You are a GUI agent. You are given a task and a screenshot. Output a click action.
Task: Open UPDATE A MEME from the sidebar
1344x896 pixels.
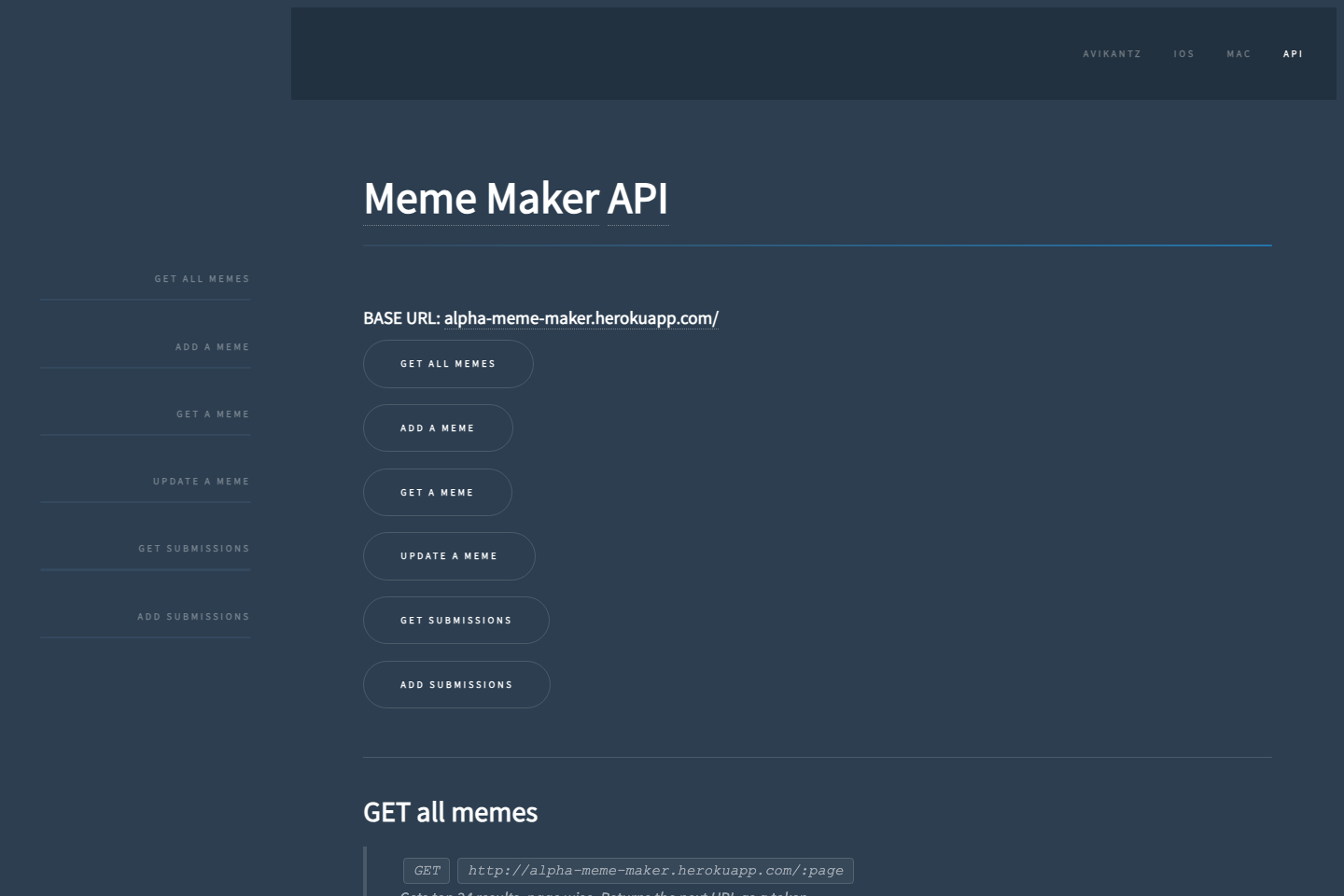[201, 481]
